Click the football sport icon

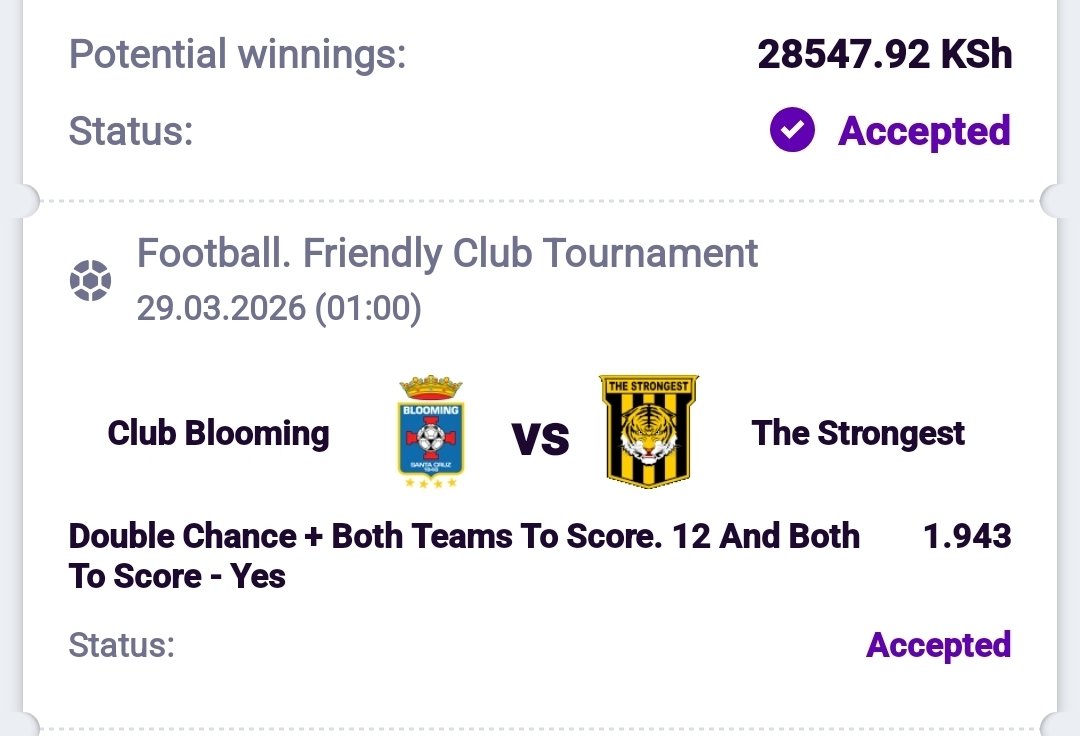click(90, 281)
